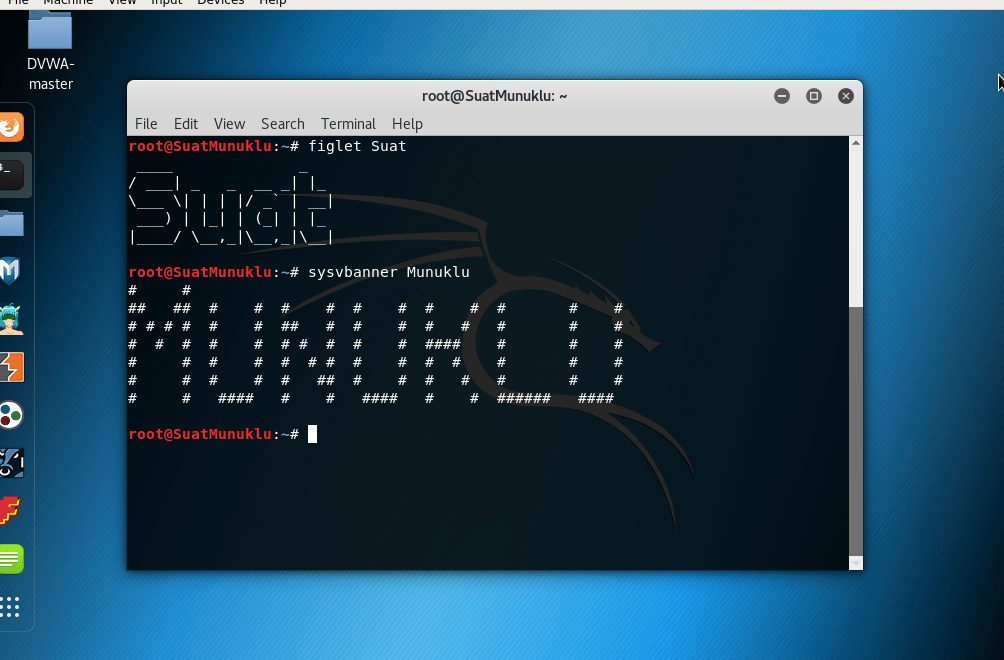This screenshot has height=660, width=1004.
Task: Open the terminal Edit menu
Action: pyautogui.click(x=186, y=124)
